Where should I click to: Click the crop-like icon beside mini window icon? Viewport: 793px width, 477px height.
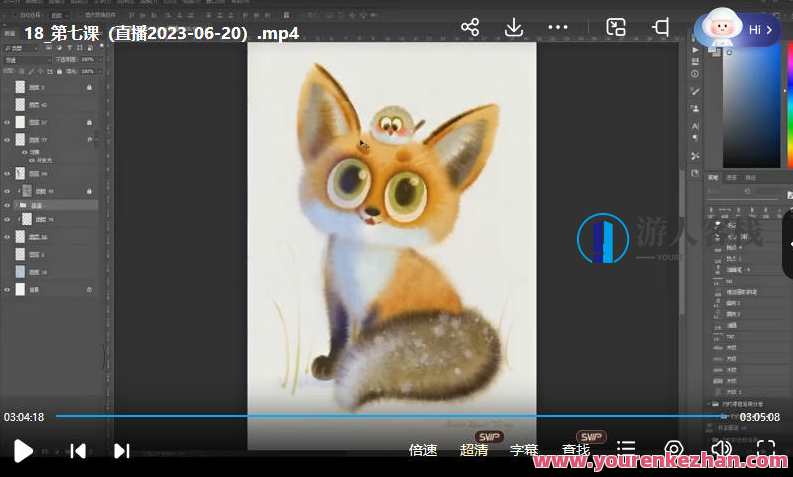[661, 28]
